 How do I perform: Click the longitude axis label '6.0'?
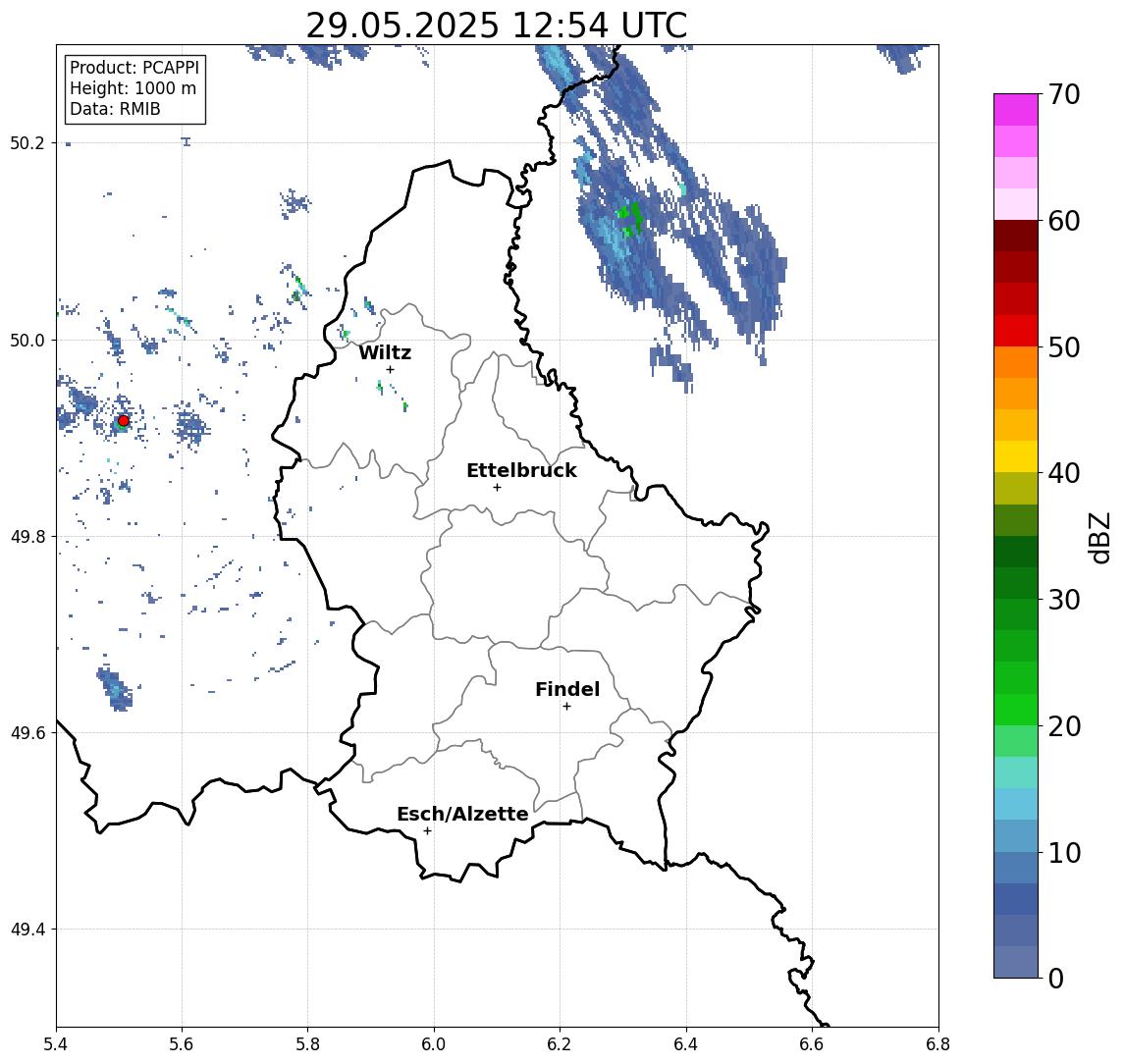click(x=434, y=1044)
